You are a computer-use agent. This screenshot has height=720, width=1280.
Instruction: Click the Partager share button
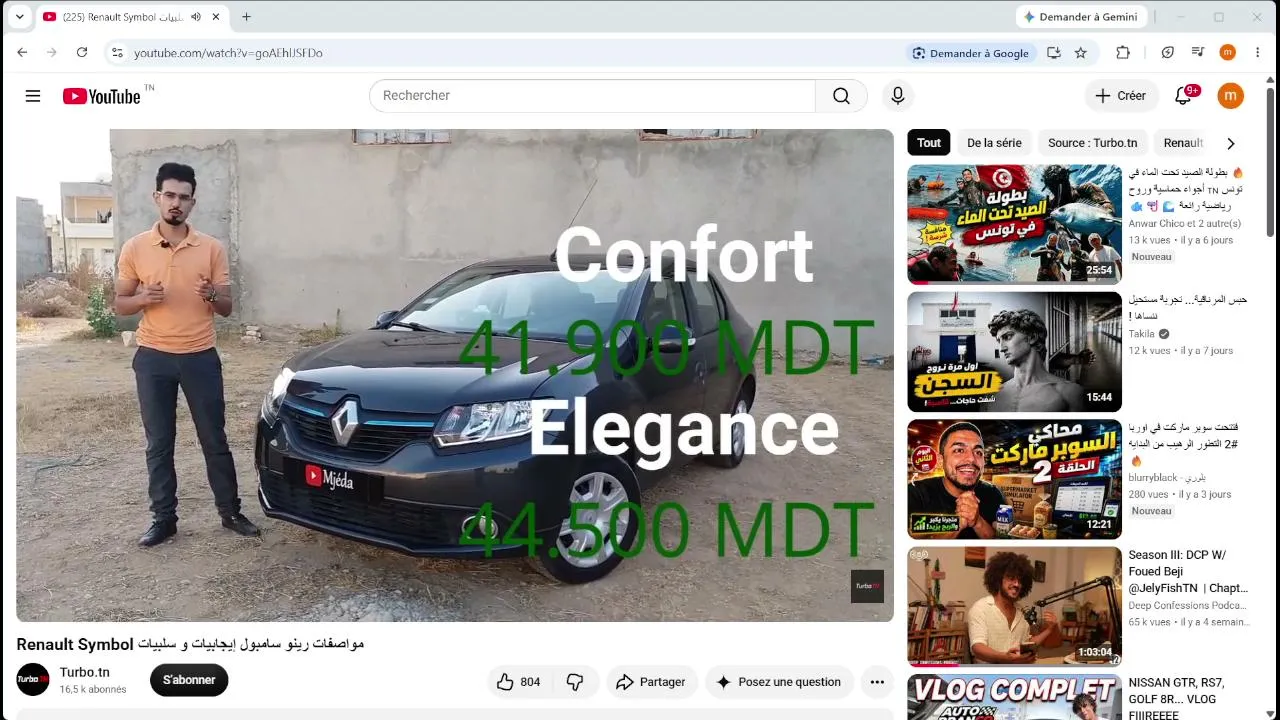pos(651,682)
